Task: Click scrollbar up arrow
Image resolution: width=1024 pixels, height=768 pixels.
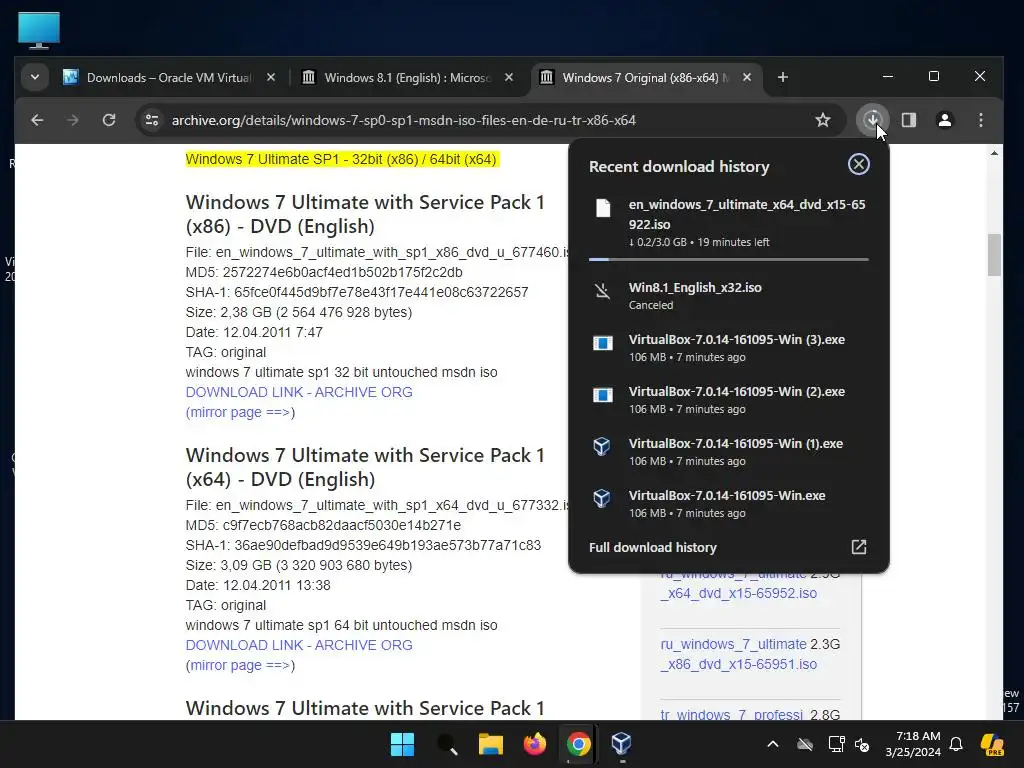Action: coord(994,153)
